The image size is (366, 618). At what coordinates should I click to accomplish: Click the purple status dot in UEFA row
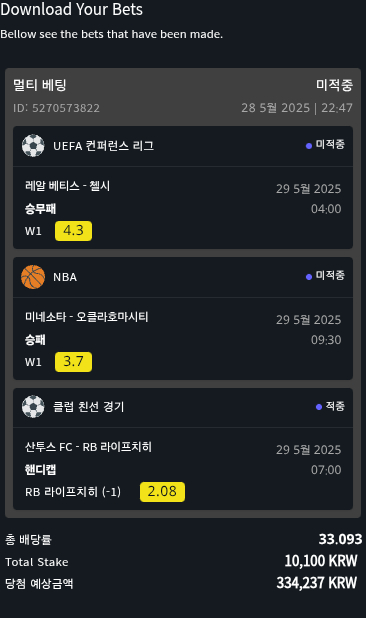coord(309,146)
